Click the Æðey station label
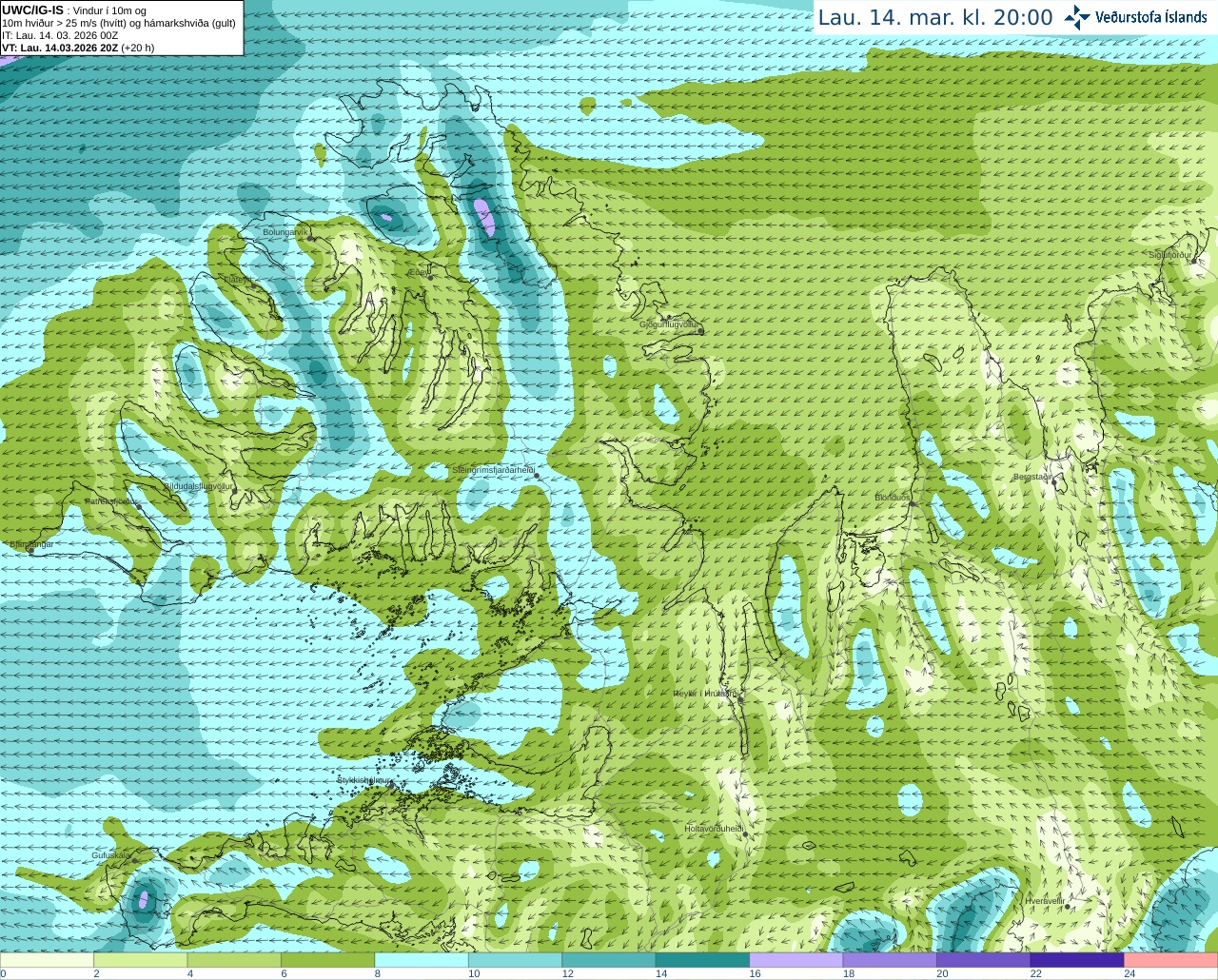 [x=418, y=272]
